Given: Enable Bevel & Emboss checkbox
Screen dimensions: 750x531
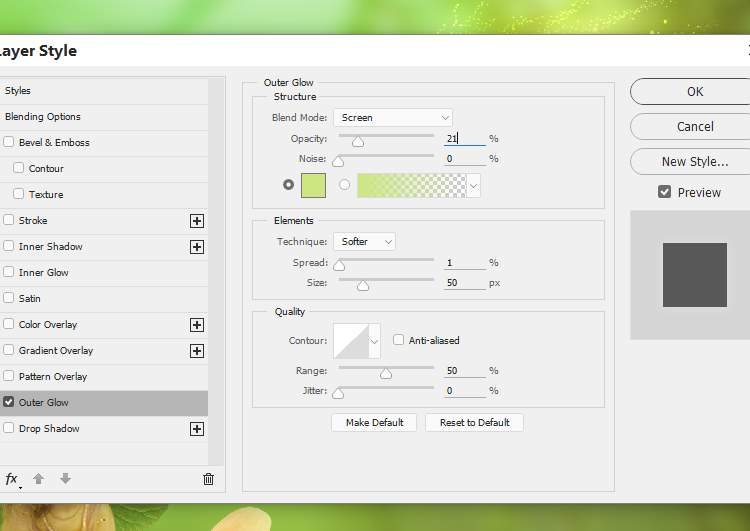Looking at the screenshot, I should 9,142.
